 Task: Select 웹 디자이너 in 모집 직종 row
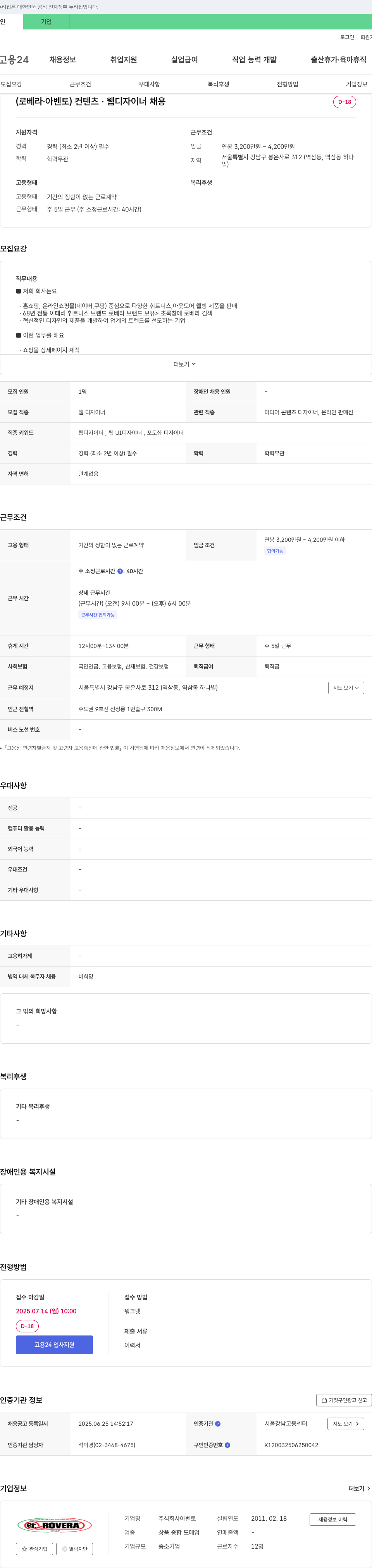click(92, 412)
